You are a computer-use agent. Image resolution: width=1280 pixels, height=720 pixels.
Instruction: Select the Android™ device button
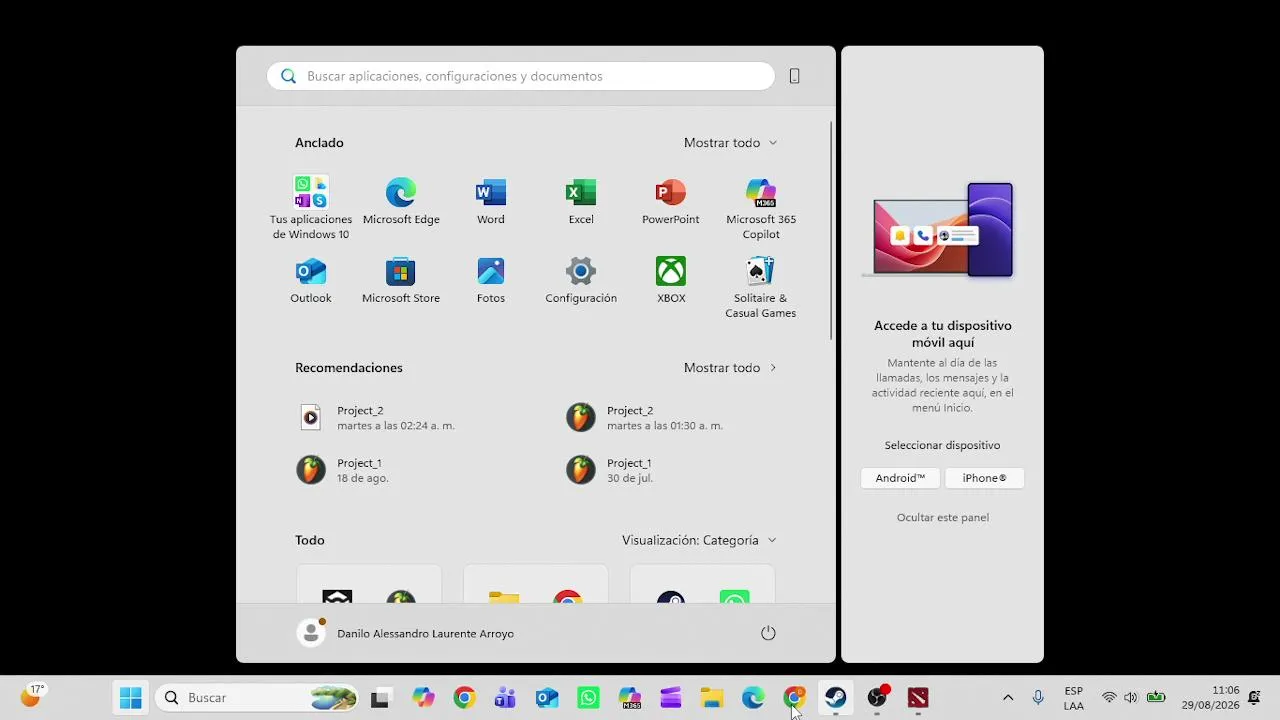pos(900,478)
